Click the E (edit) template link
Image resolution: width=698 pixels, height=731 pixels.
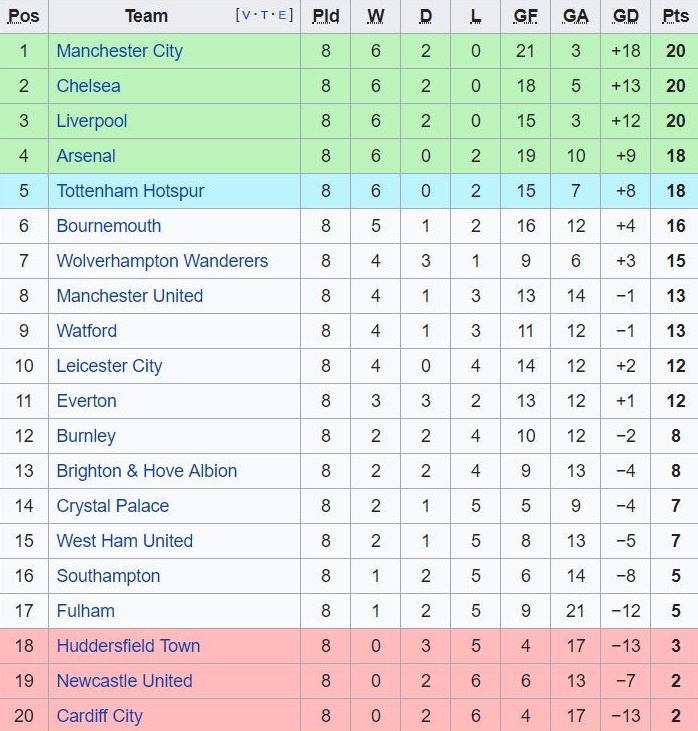(283, 15)
